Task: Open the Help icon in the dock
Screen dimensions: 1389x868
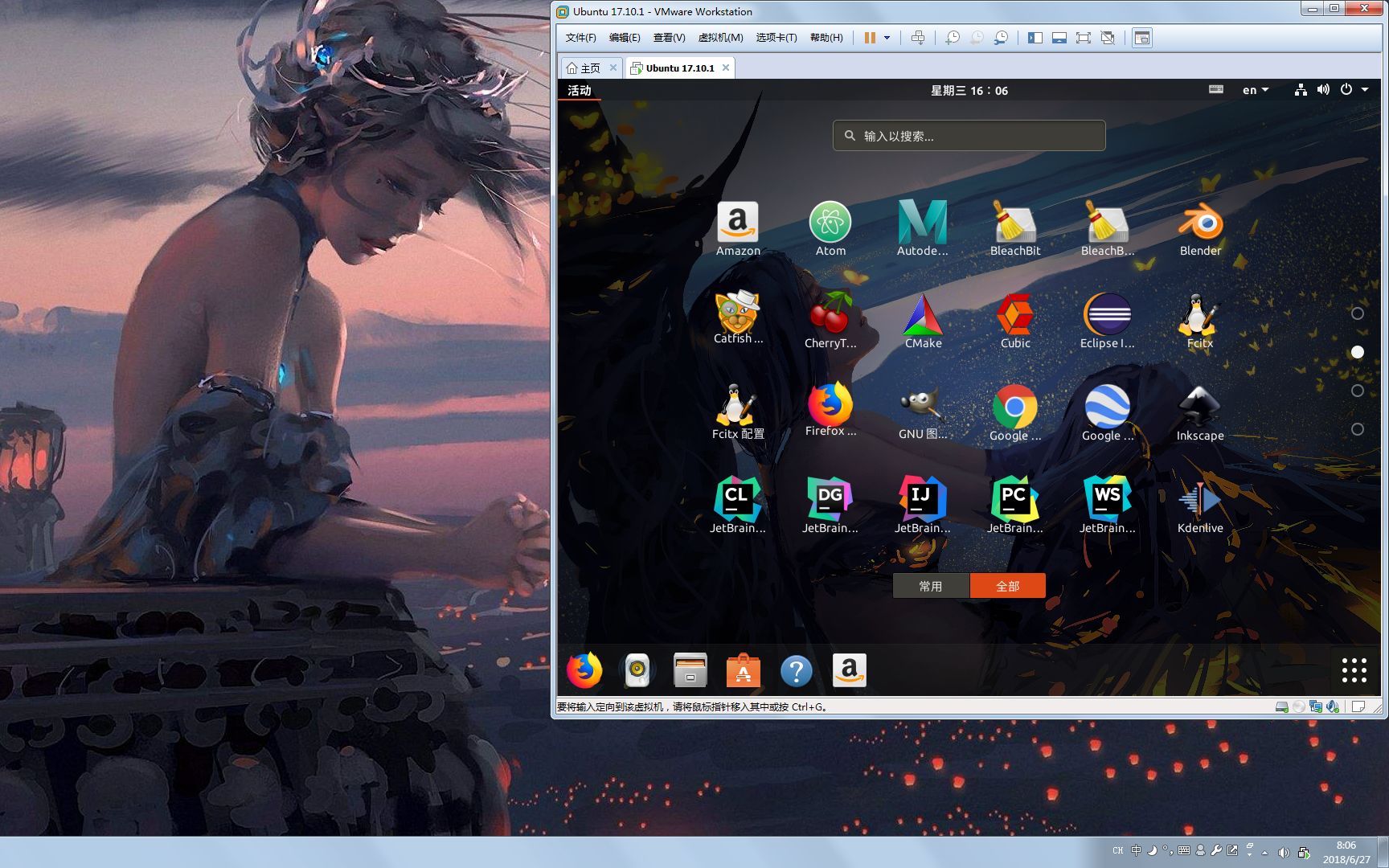Action: point(797,670)
